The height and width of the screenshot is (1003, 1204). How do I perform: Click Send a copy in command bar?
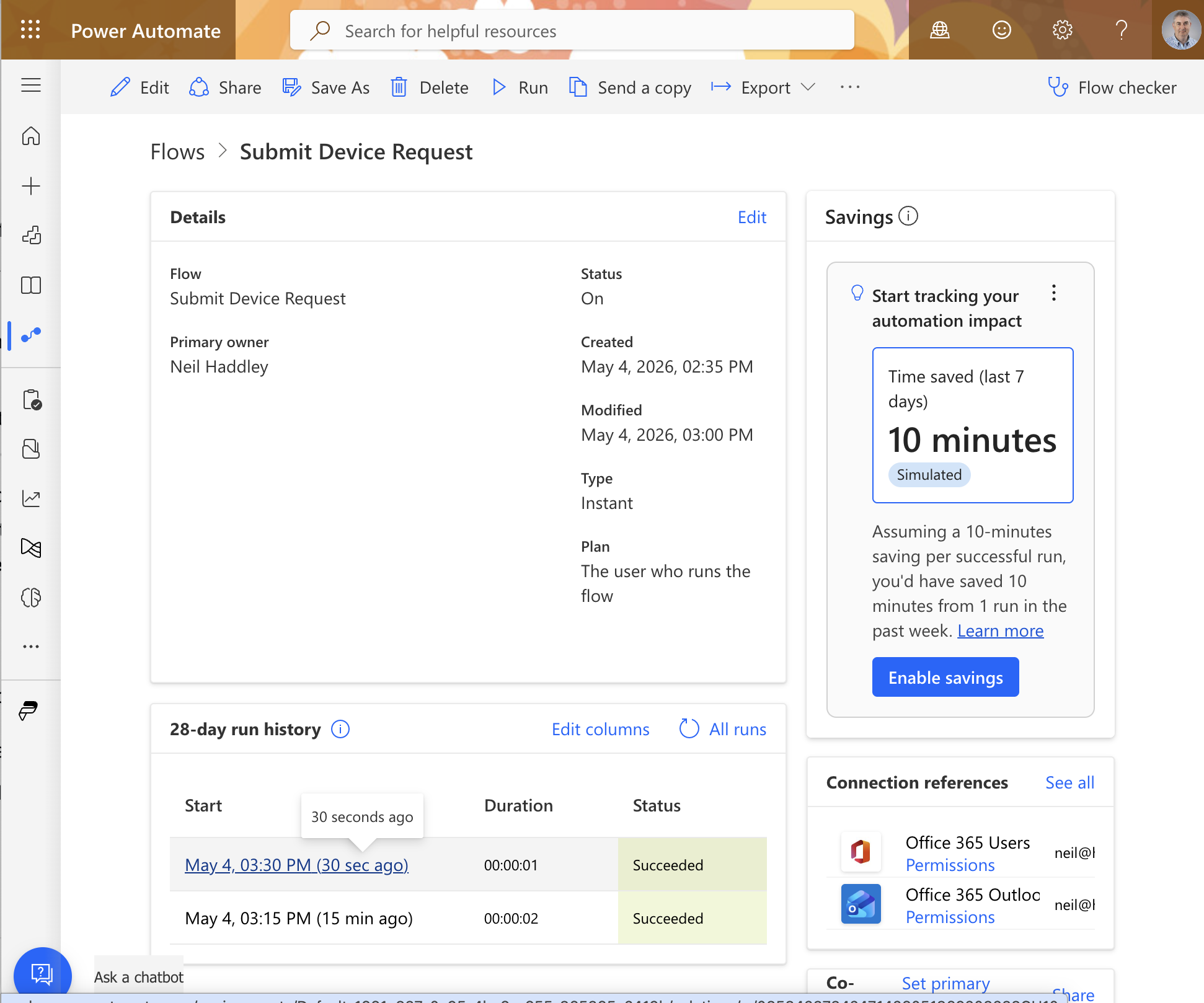pyautogui.click(x=630, y=87)
